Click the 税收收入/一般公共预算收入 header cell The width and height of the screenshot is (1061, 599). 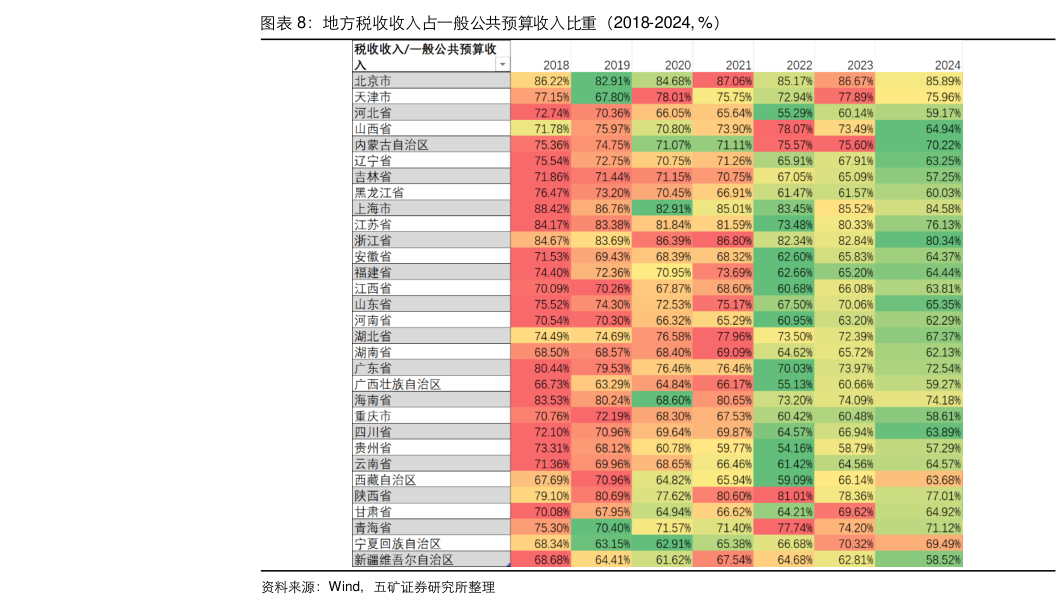(x=432, y=56)
